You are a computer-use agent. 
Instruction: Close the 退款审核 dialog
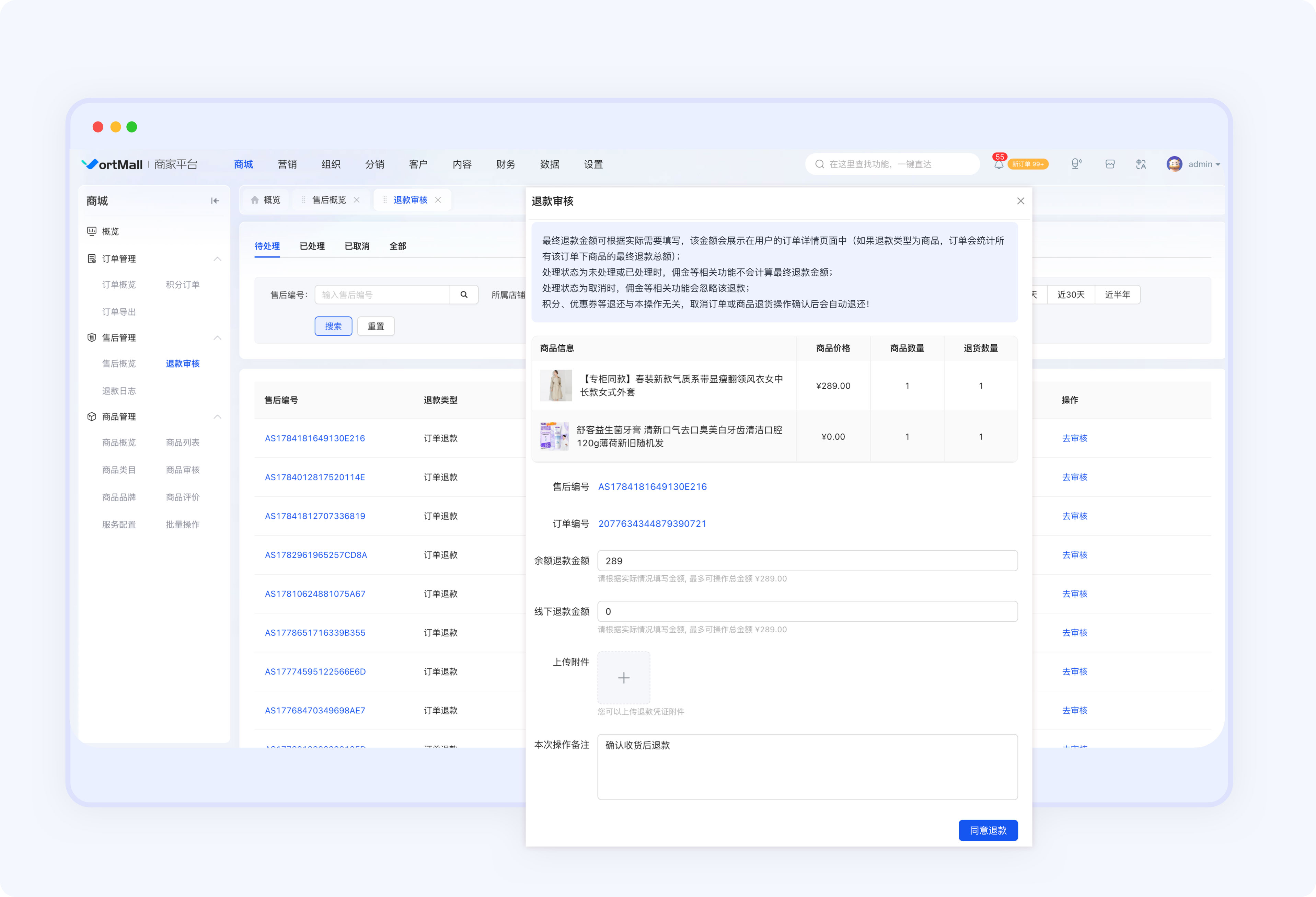point(1020,201)
